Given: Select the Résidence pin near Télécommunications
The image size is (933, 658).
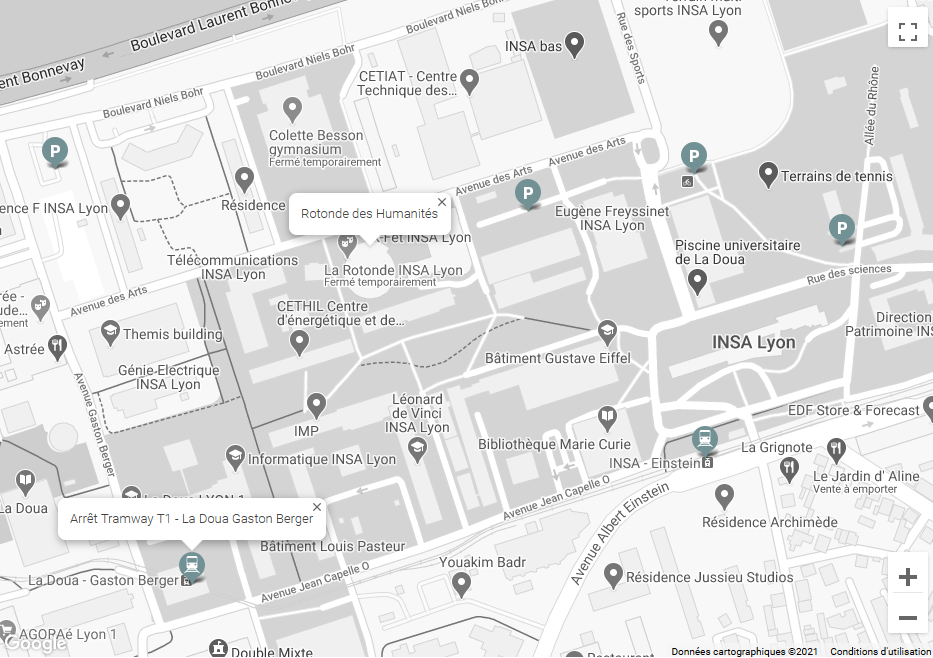Looking at the screenshot, I should (x=244, y=178).
